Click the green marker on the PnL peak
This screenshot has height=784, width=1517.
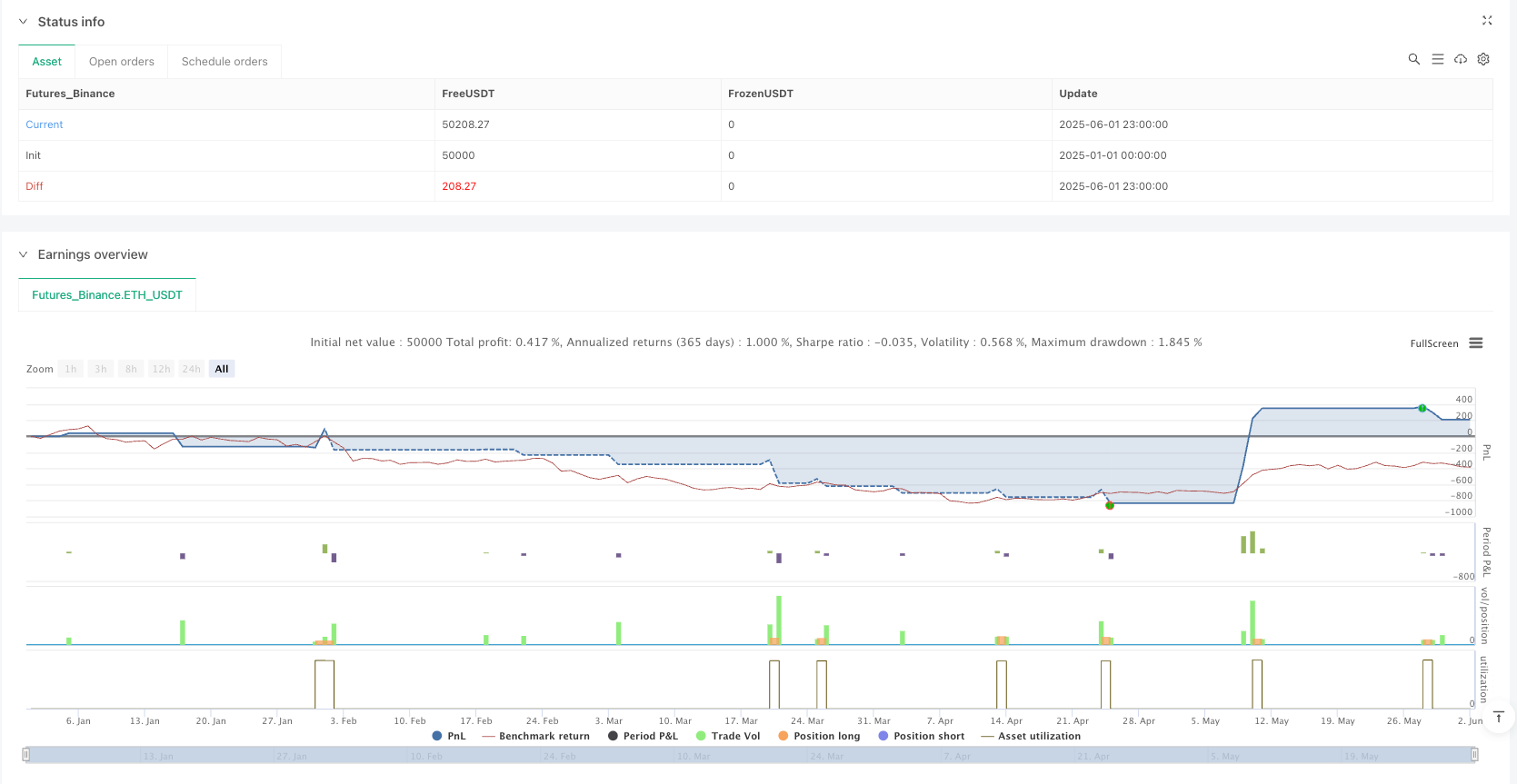[1422, 408]
